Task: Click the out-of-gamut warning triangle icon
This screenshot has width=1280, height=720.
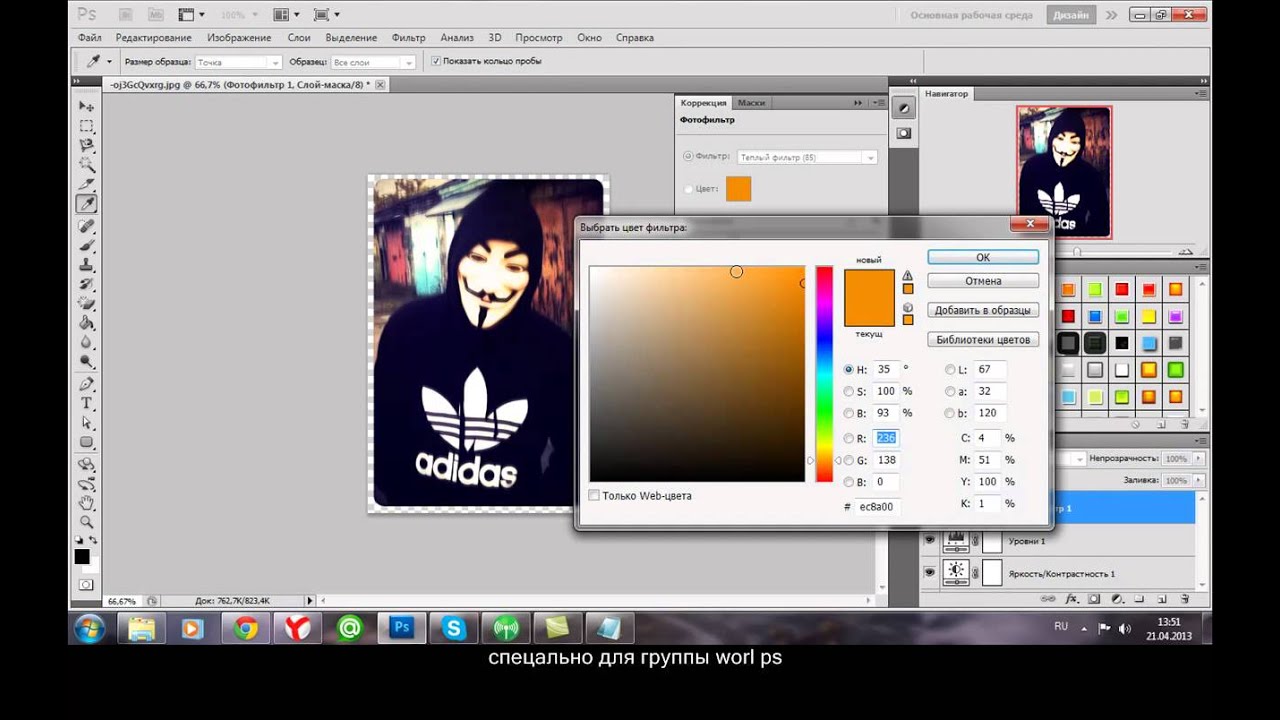Action: point(908,276)
